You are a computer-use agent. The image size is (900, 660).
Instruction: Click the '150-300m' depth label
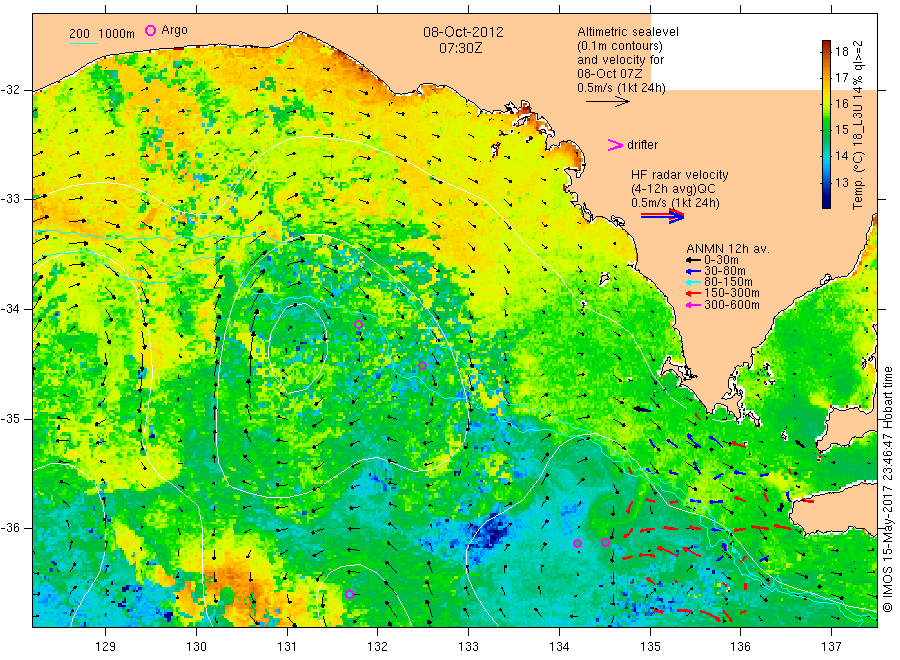732,294
